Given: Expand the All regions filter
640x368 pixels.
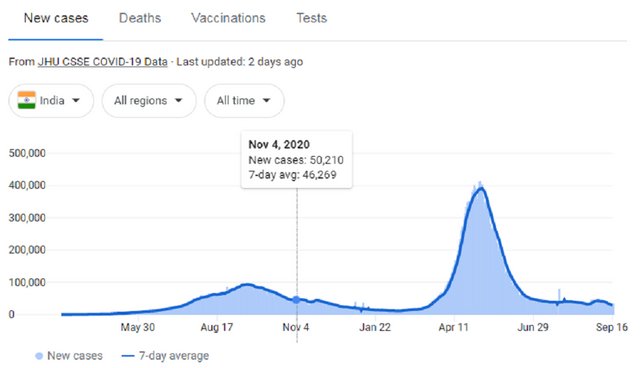Looking at the screenshot, I should 149,101.
